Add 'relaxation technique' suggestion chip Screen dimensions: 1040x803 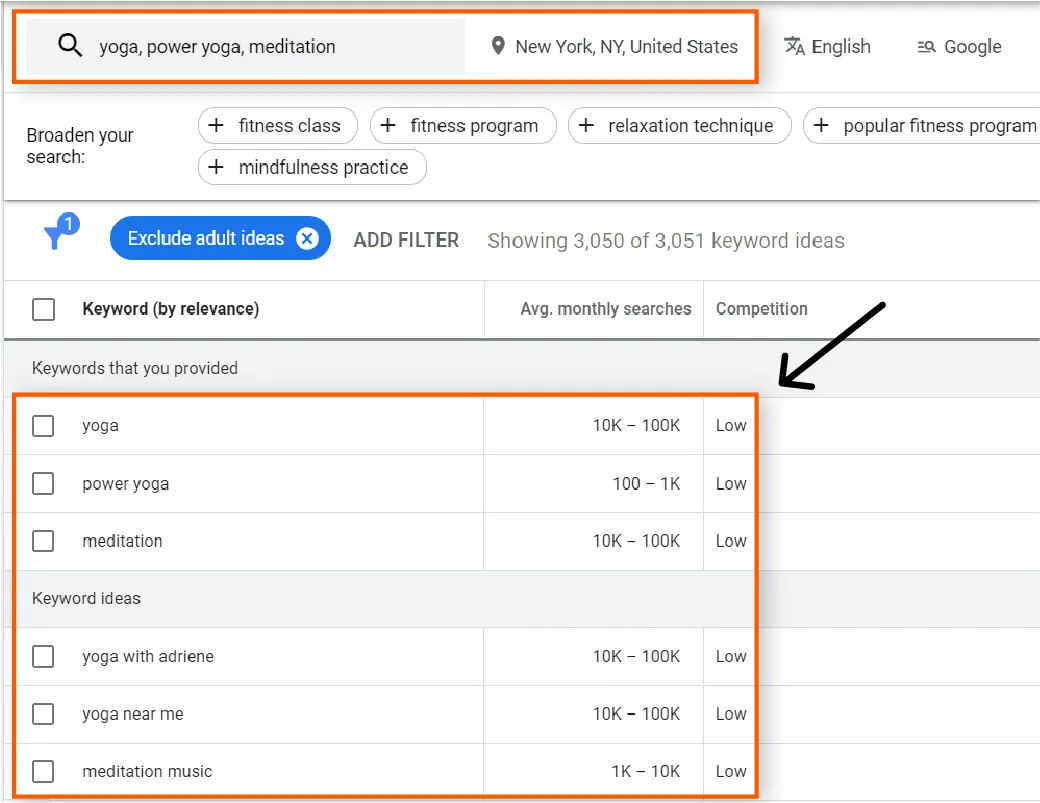(x=679, y=126)
